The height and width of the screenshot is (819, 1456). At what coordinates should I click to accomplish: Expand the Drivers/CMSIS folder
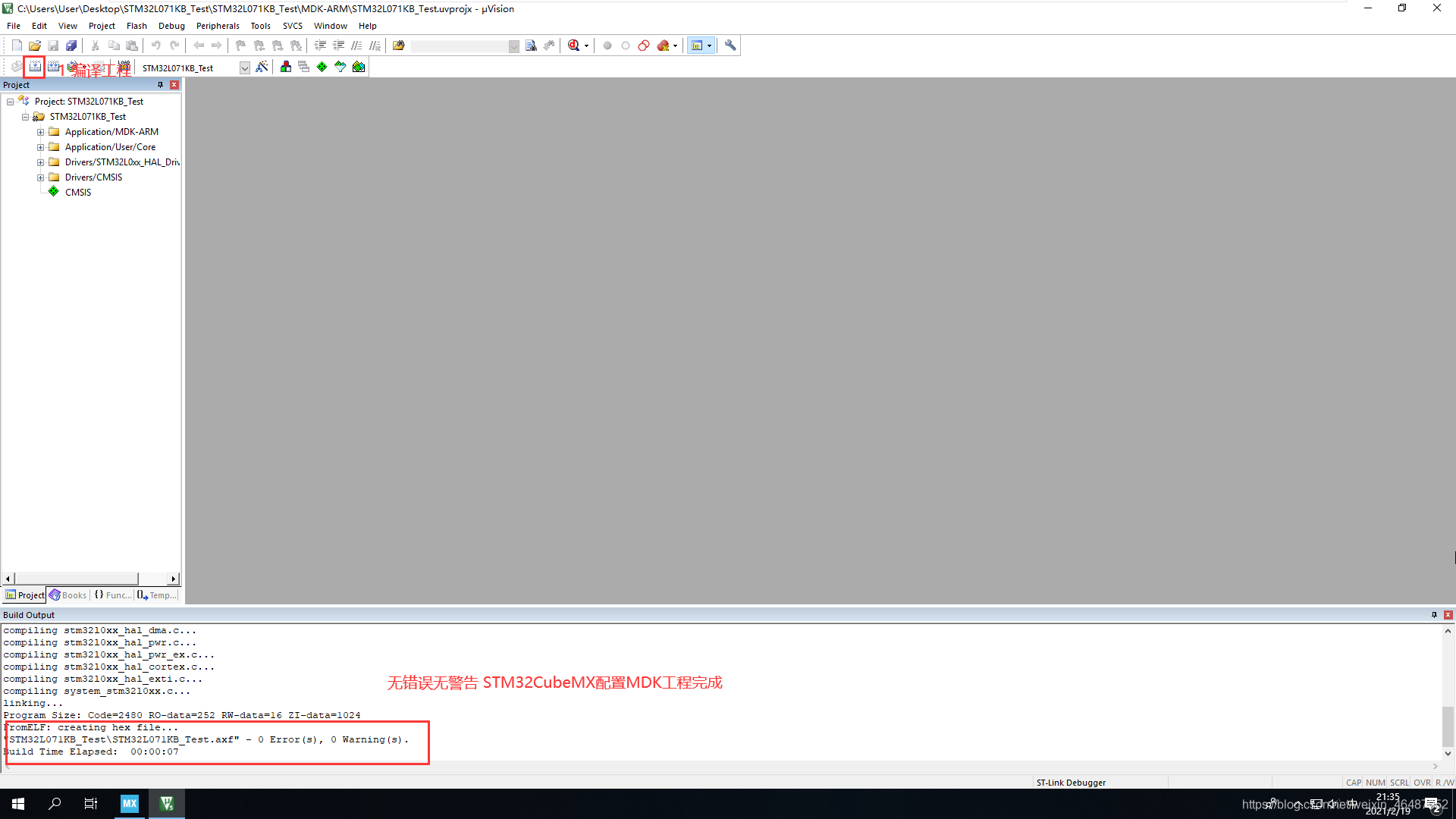(x=40, y=177)
